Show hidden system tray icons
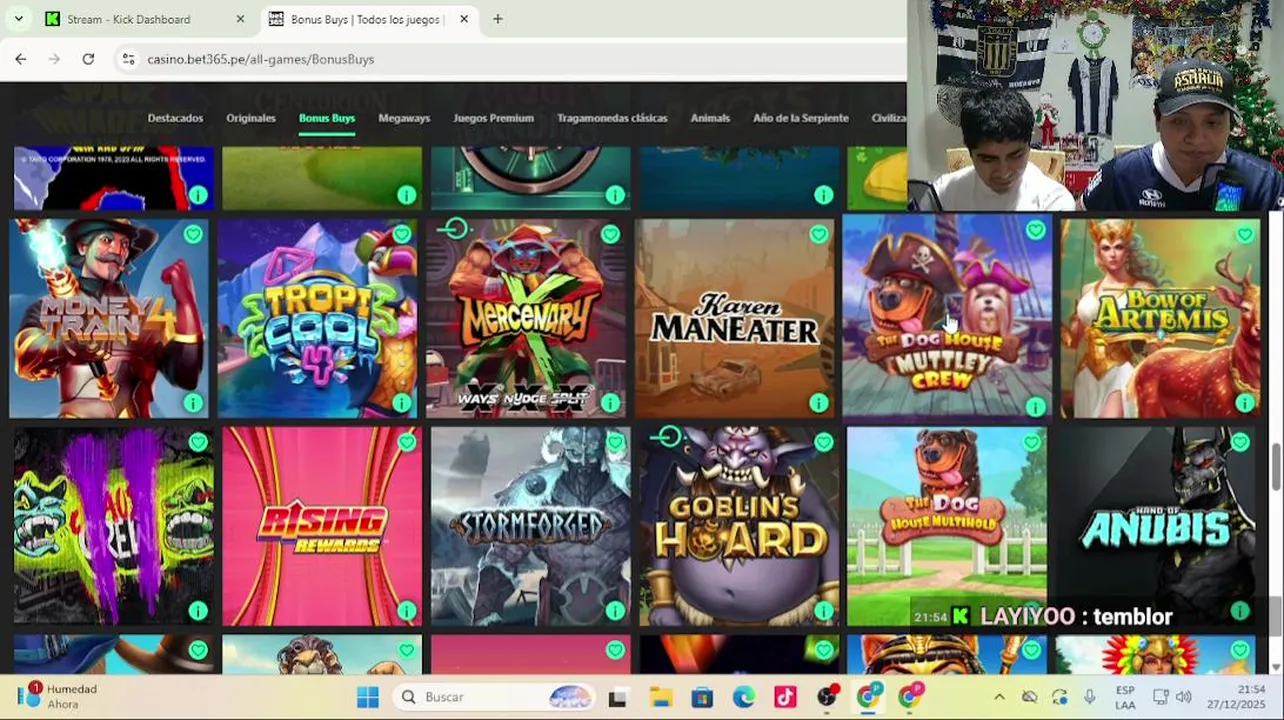 pyautogui.click(x=999, y=697)
